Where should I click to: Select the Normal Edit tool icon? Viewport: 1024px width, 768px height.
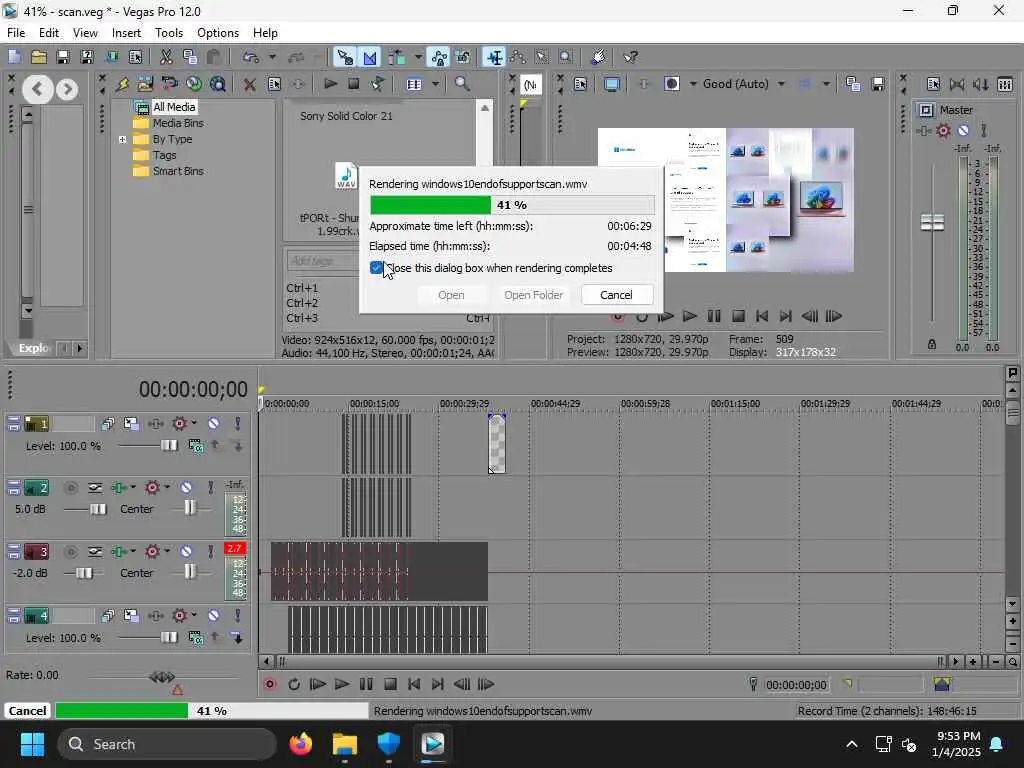pyautogui.click(x=494, y=57)
